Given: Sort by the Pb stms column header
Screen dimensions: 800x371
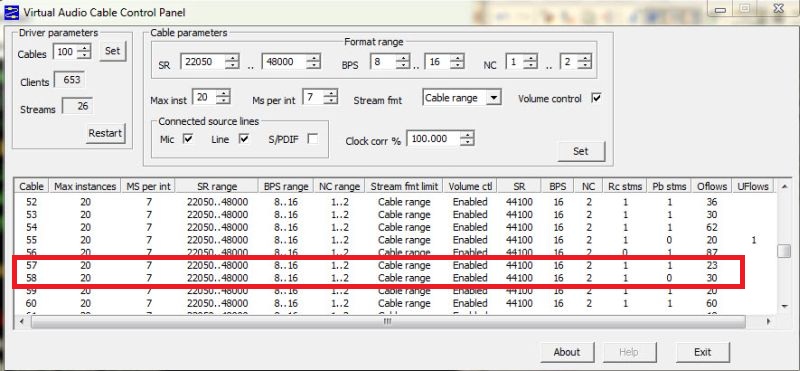Looking at the screenshot, I should pyautogui.click(x=669, y=186).
